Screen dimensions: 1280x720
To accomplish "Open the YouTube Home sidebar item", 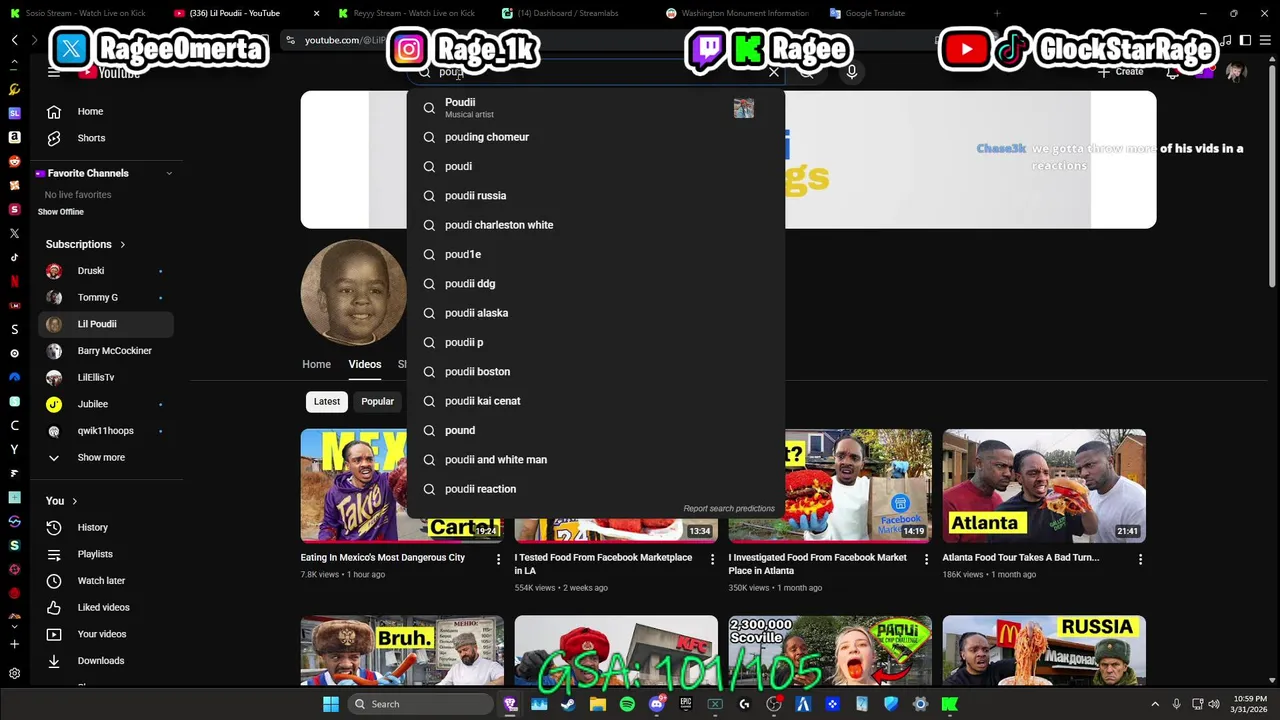I will click(x=105, y=111).
